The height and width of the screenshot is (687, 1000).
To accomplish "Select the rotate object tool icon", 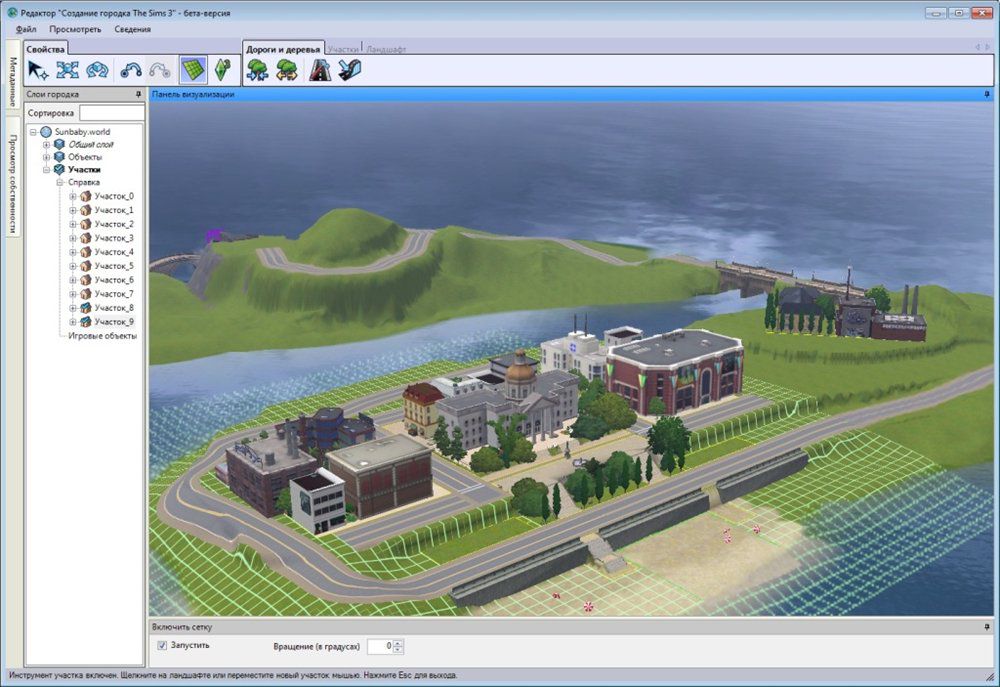I will click(x=97, y=70).
